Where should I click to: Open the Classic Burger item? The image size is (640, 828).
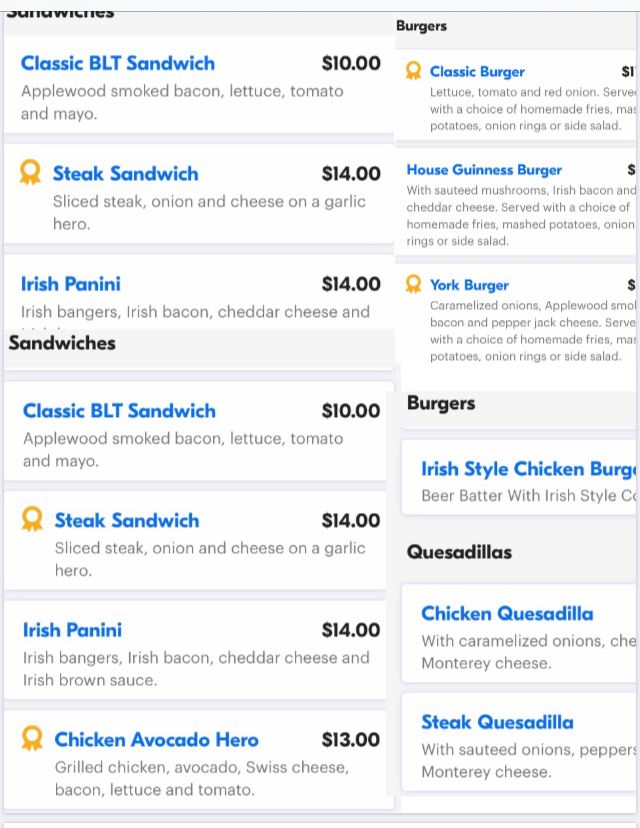coord(477,72)
